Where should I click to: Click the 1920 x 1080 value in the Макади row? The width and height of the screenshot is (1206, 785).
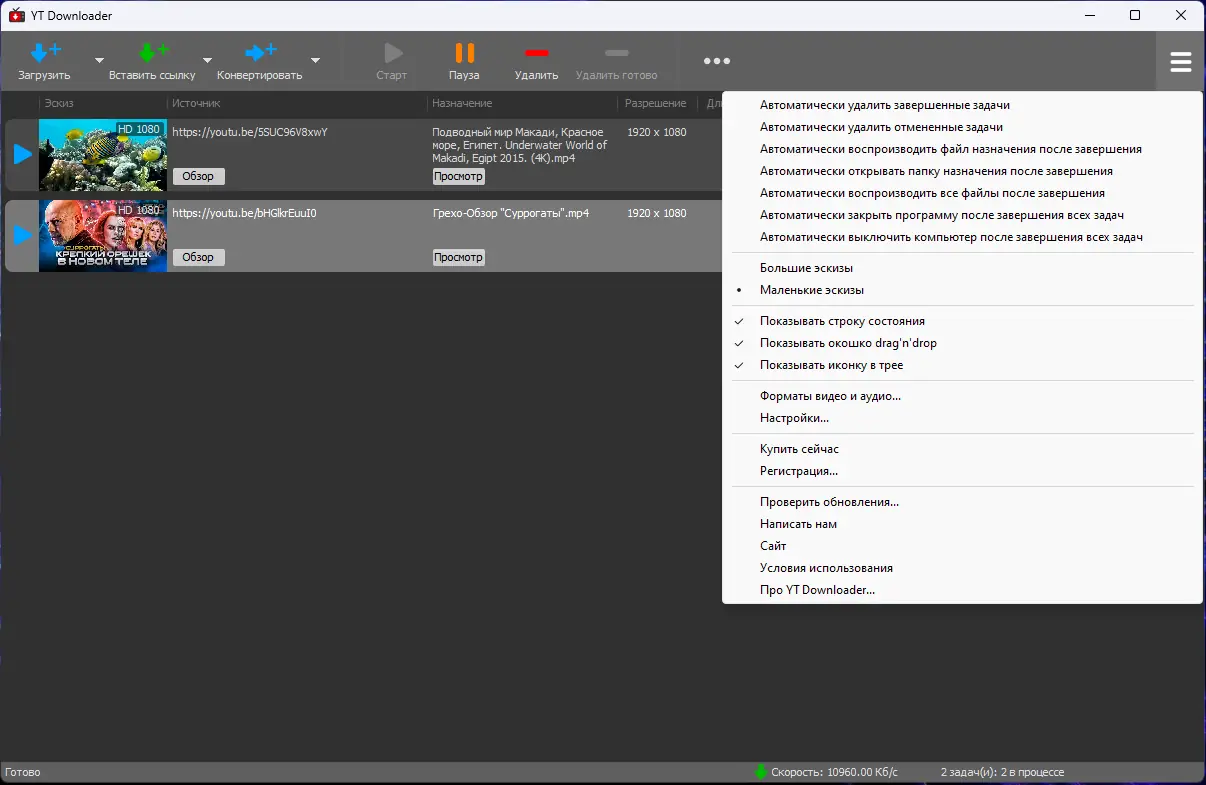pos(657,132)
